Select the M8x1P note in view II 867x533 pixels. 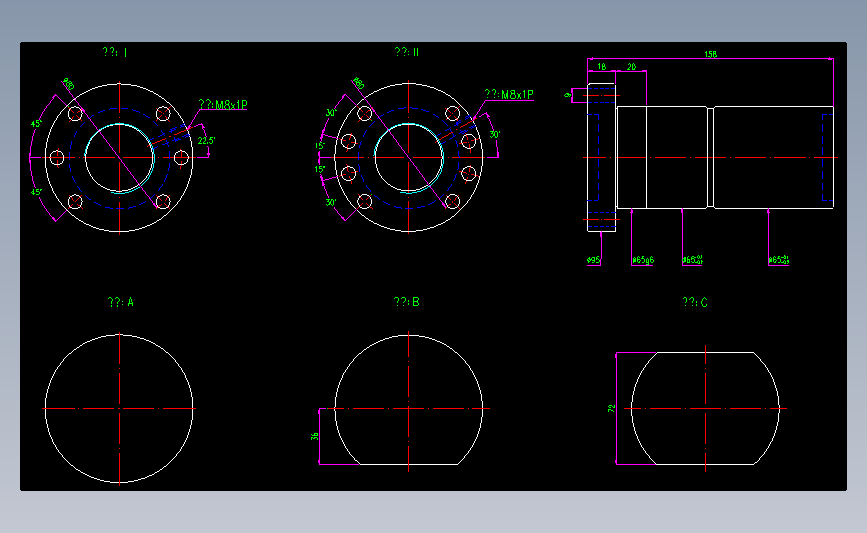coord(509,95)
